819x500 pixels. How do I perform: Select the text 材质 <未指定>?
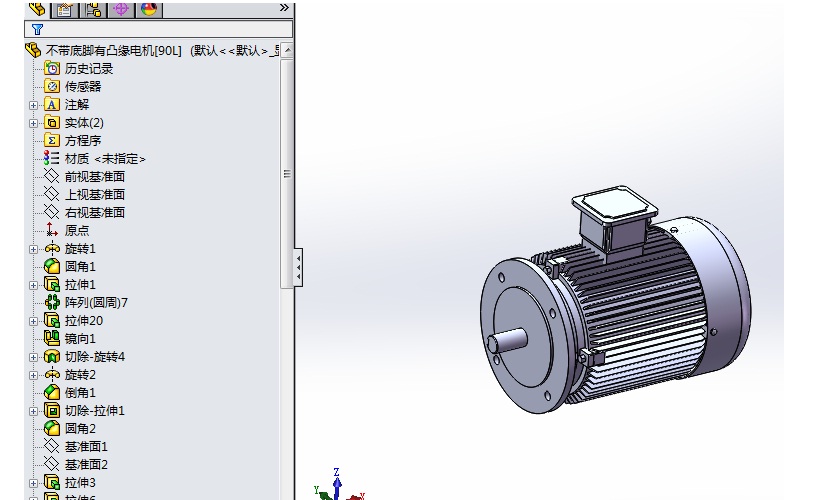(105, 158)
